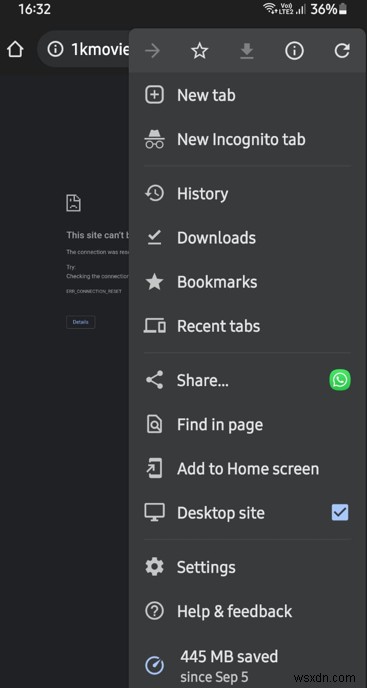Click the download page arrow icon
Screen dimensions: 367x688
247,51
